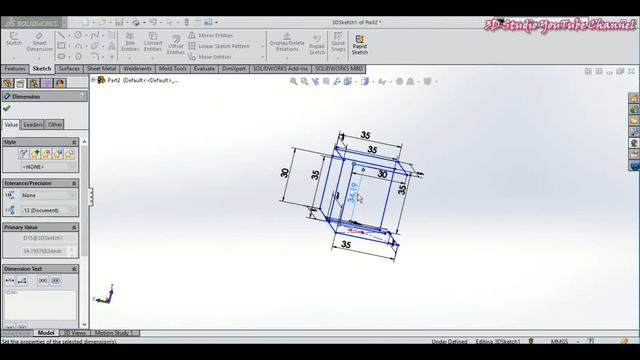Click the Dimension Text box
Image resolution: width=640 pixels, height=360 pixels.
click(40, 304)
